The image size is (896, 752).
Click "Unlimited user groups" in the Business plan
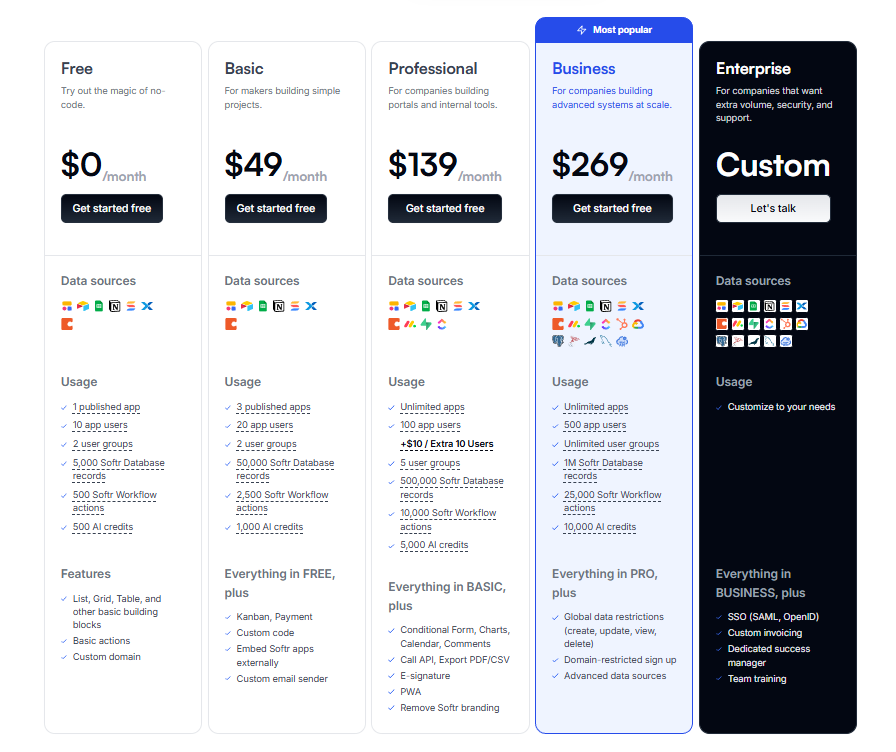click(x=611, y=444)
